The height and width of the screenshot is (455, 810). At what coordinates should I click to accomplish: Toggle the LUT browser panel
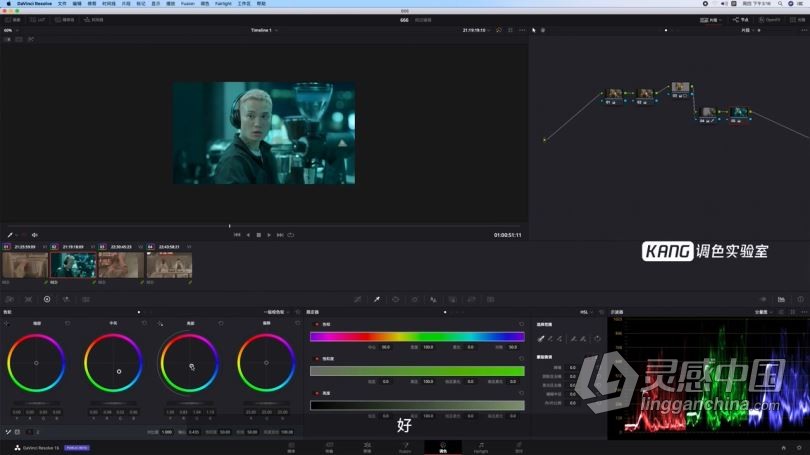[37, 20]
